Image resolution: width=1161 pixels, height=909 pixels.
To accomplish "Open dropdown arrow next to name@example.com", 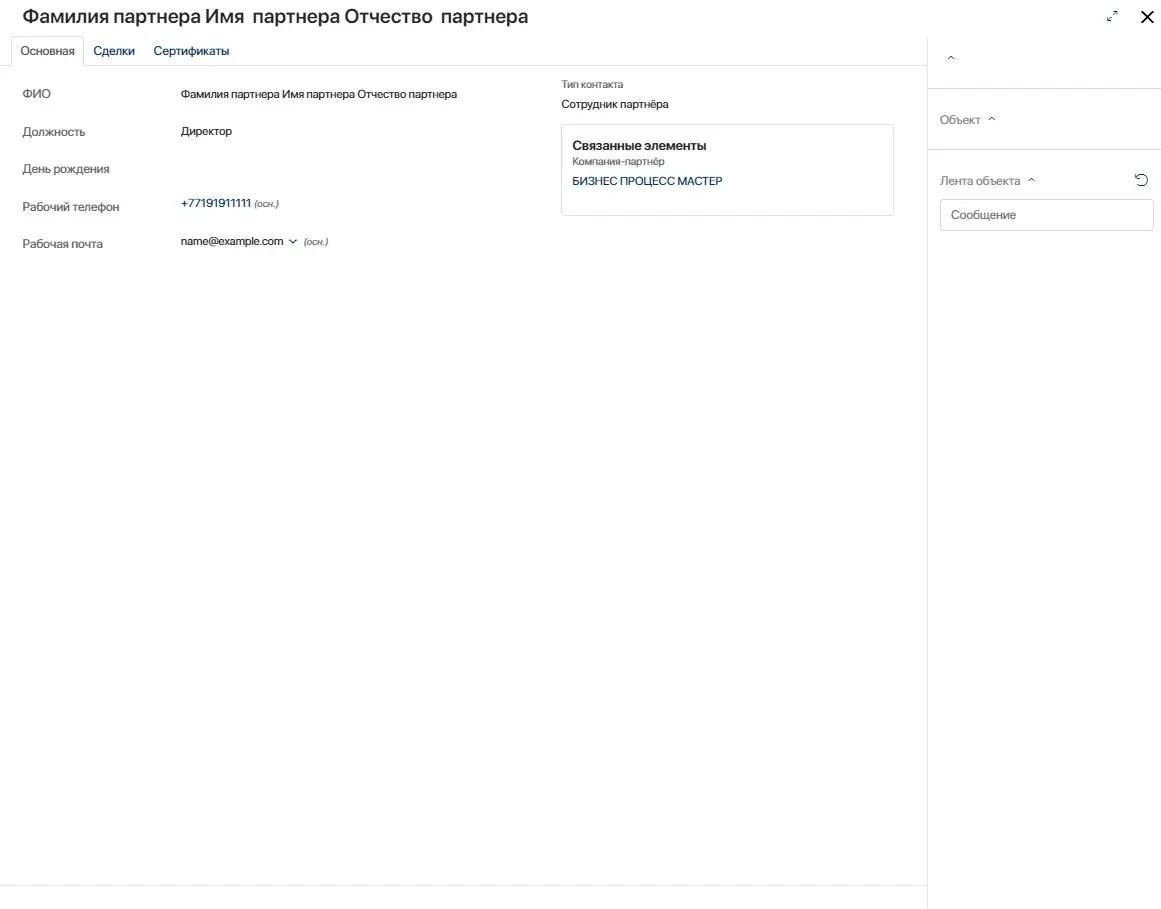I will click(x=293, y=241).
